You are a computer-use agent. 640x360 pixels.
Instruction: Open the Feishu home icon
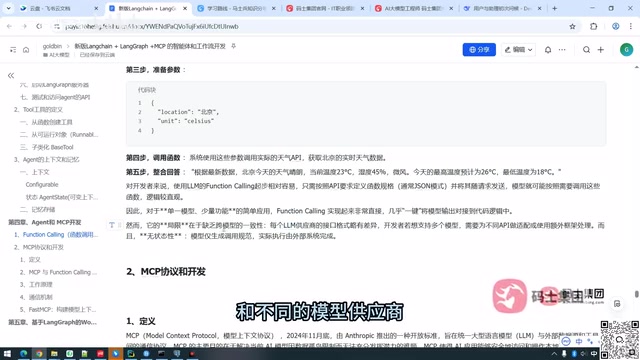tap(26, 50)
